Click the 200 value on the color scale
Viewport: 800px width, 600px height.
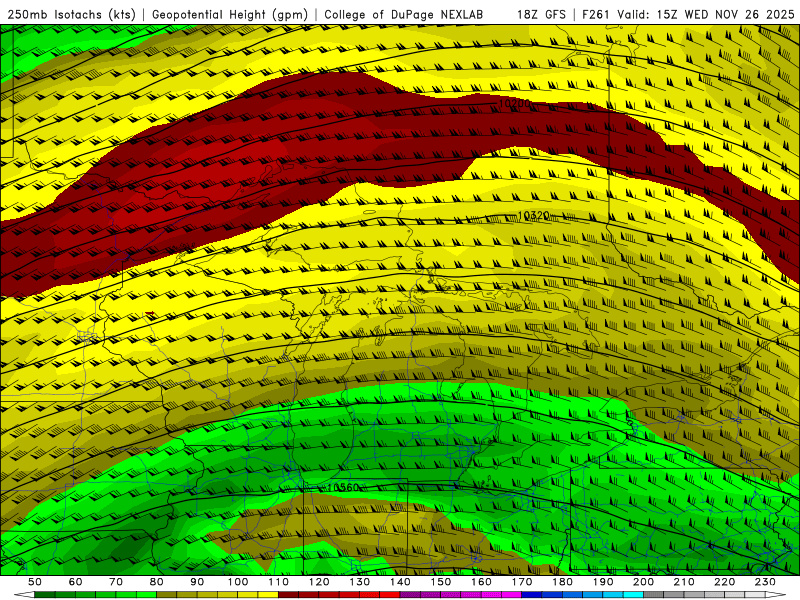point(644,582)
